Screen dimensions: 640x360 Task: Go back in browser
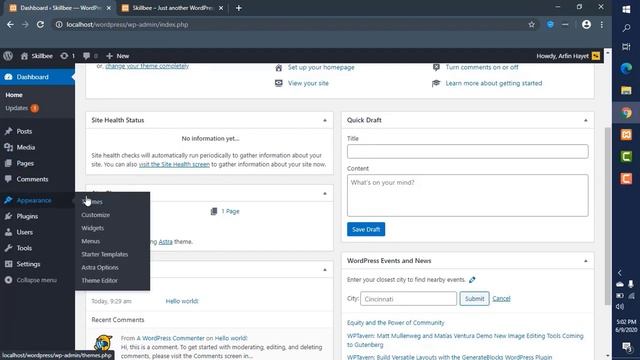click(x=10, y=24)
